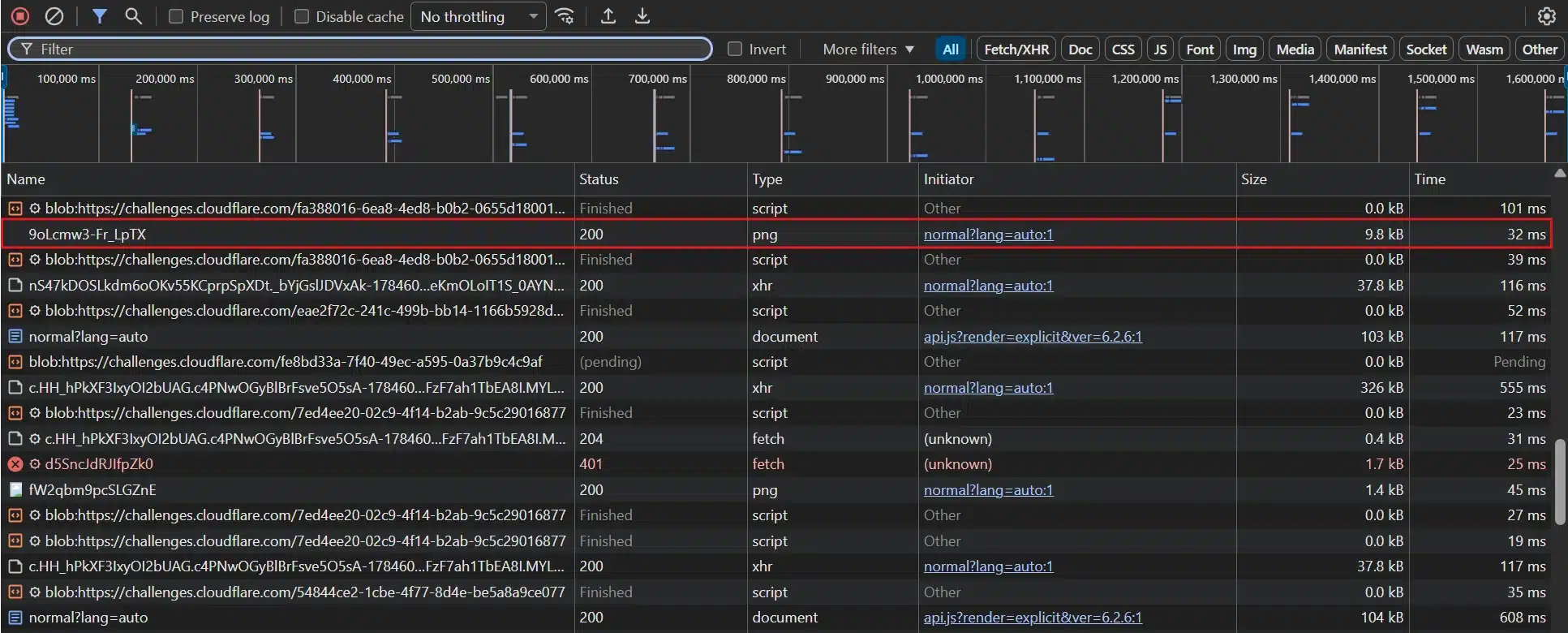Screen dimensions: 1568x633
Task: Check the Invert filter checkbox
Action: (x=735, y=49)
